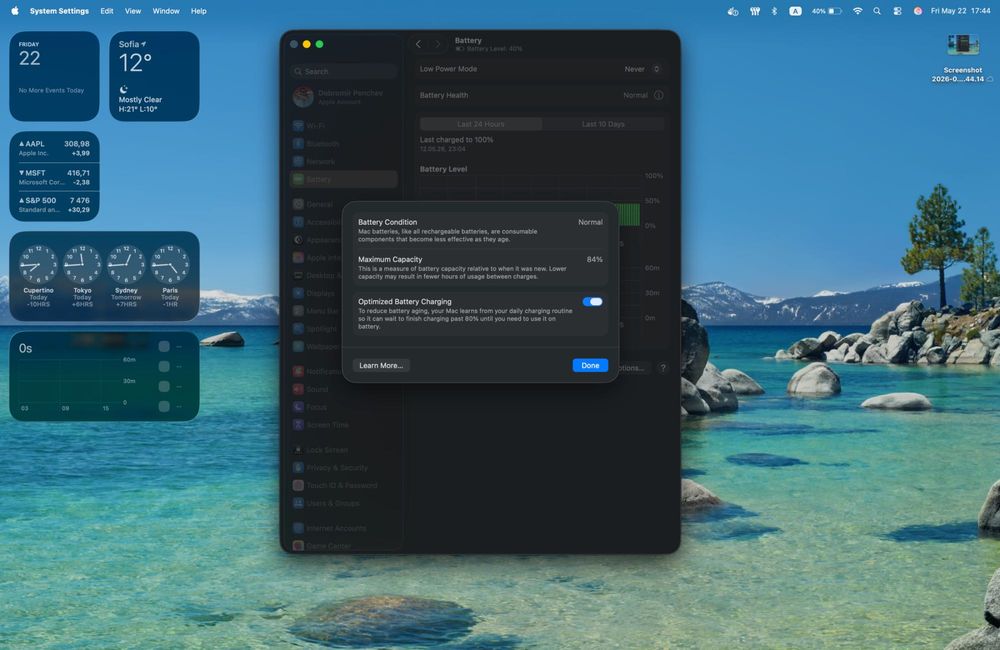Image resolution: width=1000 pixels, height=650 pixels.
Task: Click the Search field in sidebar
Action: click(x=344, y=71)
